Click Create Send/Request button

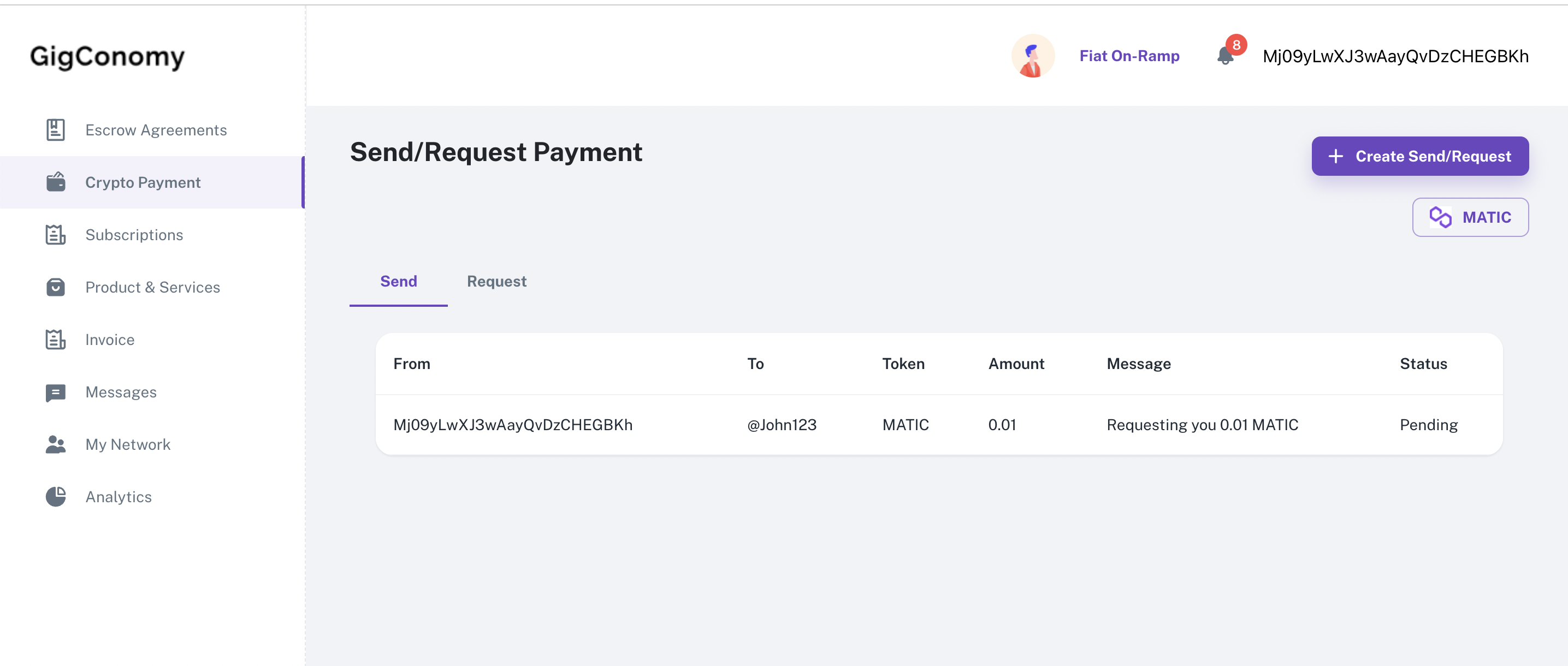[1419, 156]
